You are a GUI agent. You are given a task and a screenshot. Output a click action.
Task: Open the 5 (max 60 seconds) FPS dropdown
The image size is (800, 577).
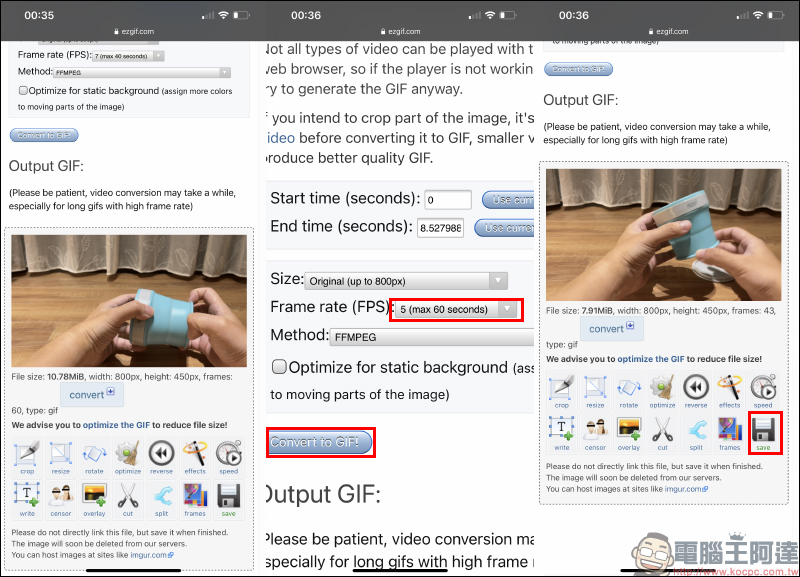click(456, 309)
